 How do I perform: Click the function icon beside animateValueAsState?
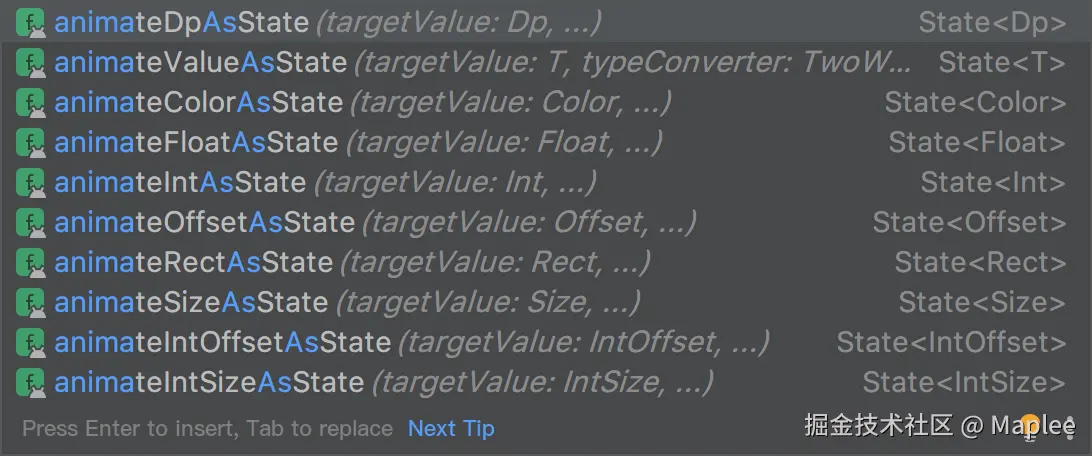click(31, 63)
